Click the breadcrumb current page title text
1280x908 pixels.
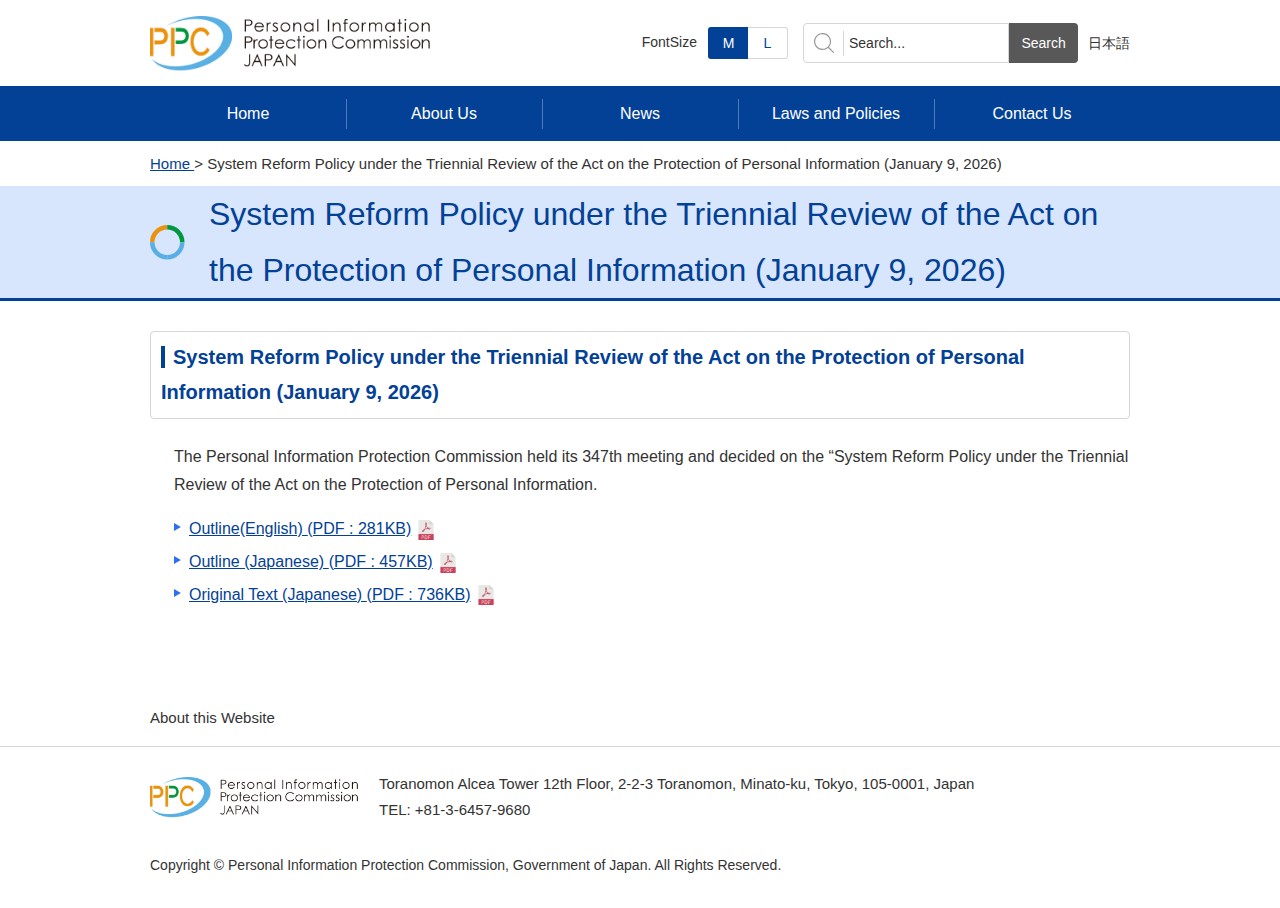coord(604,164)
